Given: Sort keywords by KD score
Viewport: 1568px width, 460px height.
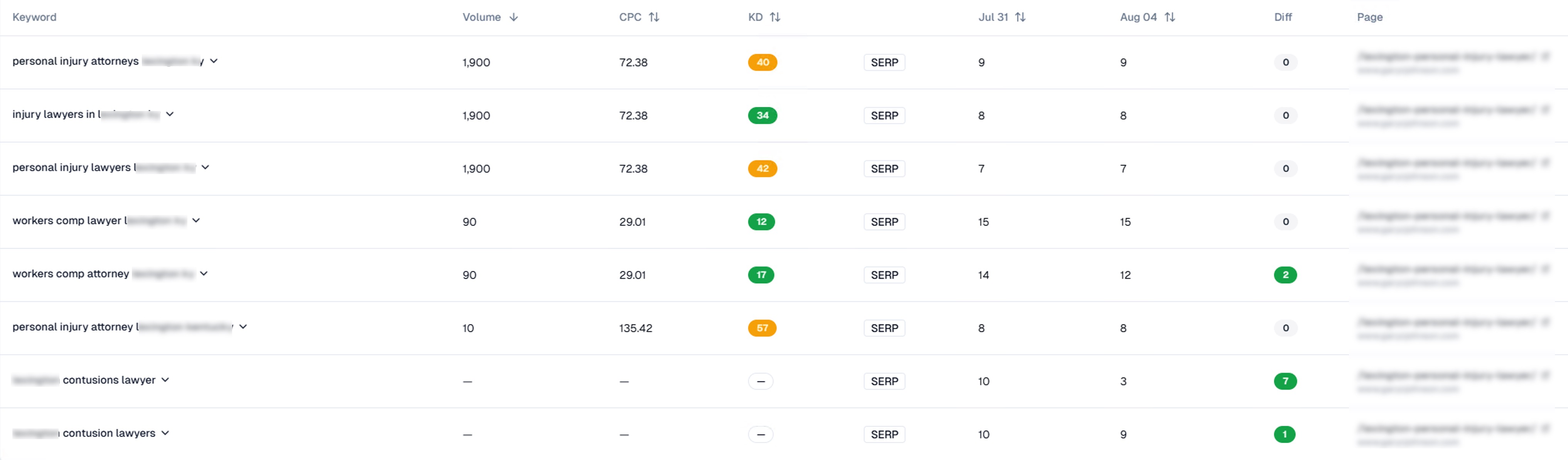Looking at the screenshot, I should pos(776,17).
